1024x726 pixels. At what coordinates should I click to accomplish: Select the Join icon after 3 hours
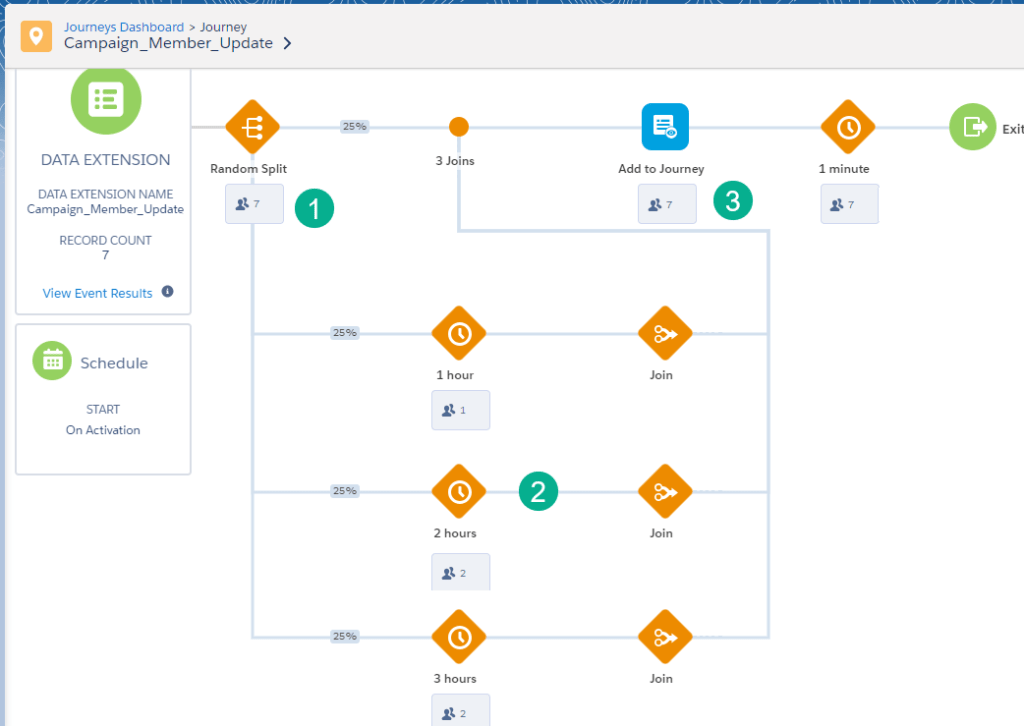coord(664,637)
